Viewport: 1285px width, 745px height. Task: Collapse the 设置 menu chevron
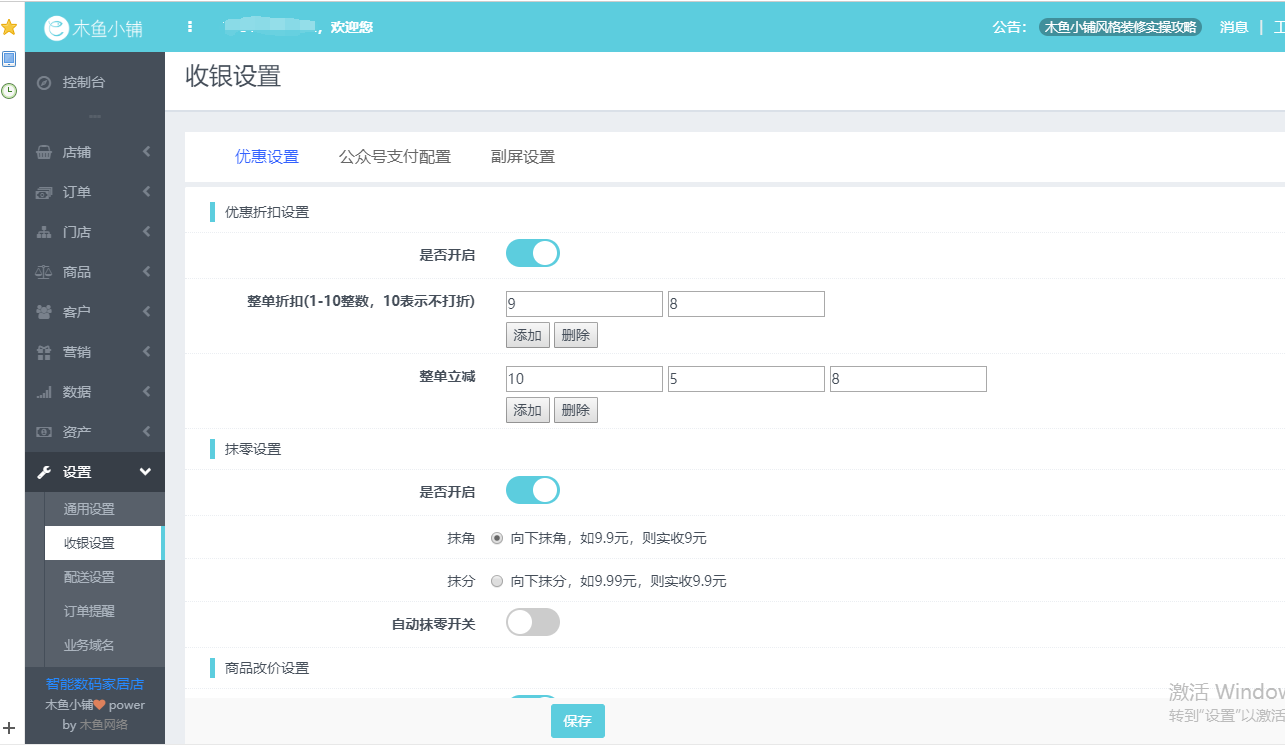point(146,472)
